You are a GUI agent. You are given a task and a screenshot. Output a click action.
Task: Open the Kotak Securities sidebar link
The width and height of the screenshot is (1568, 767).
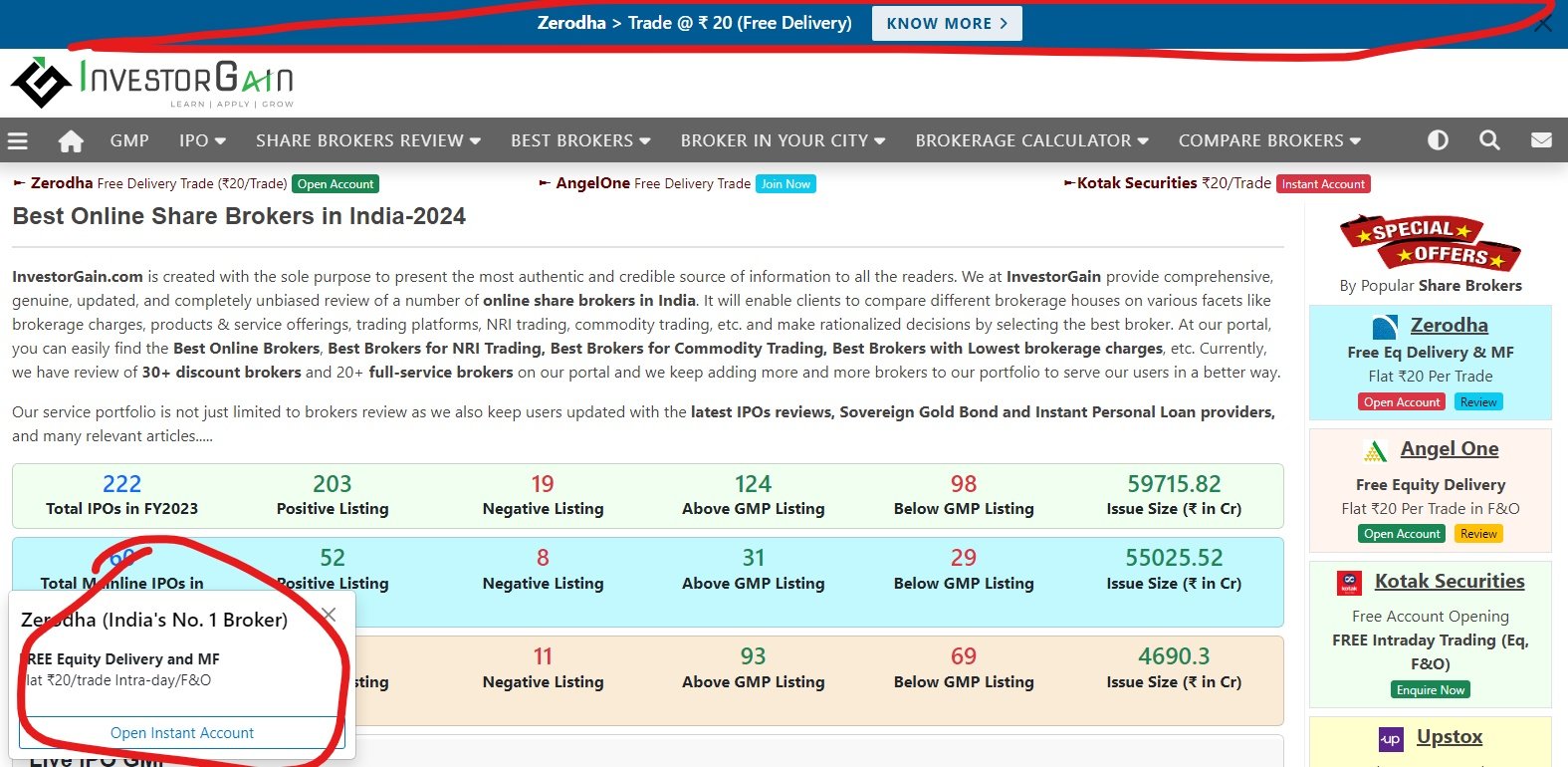point(1449,581)
